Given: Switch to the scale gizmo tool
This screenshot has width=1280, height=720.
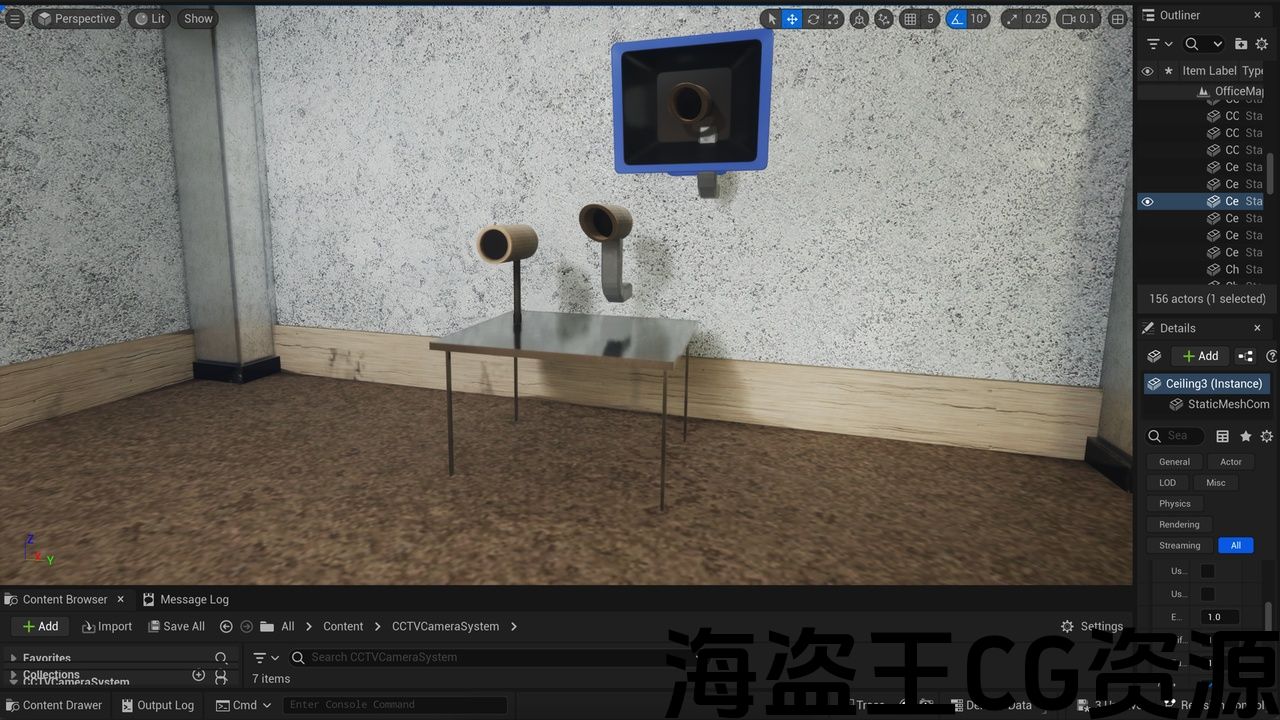Looking at the screenshot, I should click(833, 19).
